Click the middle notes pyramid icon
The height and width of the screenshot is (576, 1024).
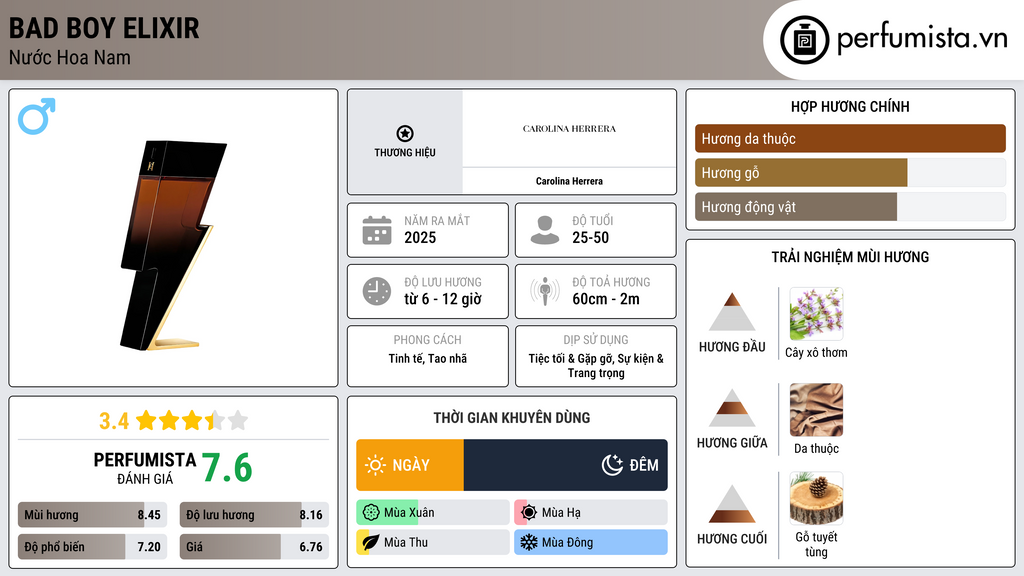[x=732, y=408]
